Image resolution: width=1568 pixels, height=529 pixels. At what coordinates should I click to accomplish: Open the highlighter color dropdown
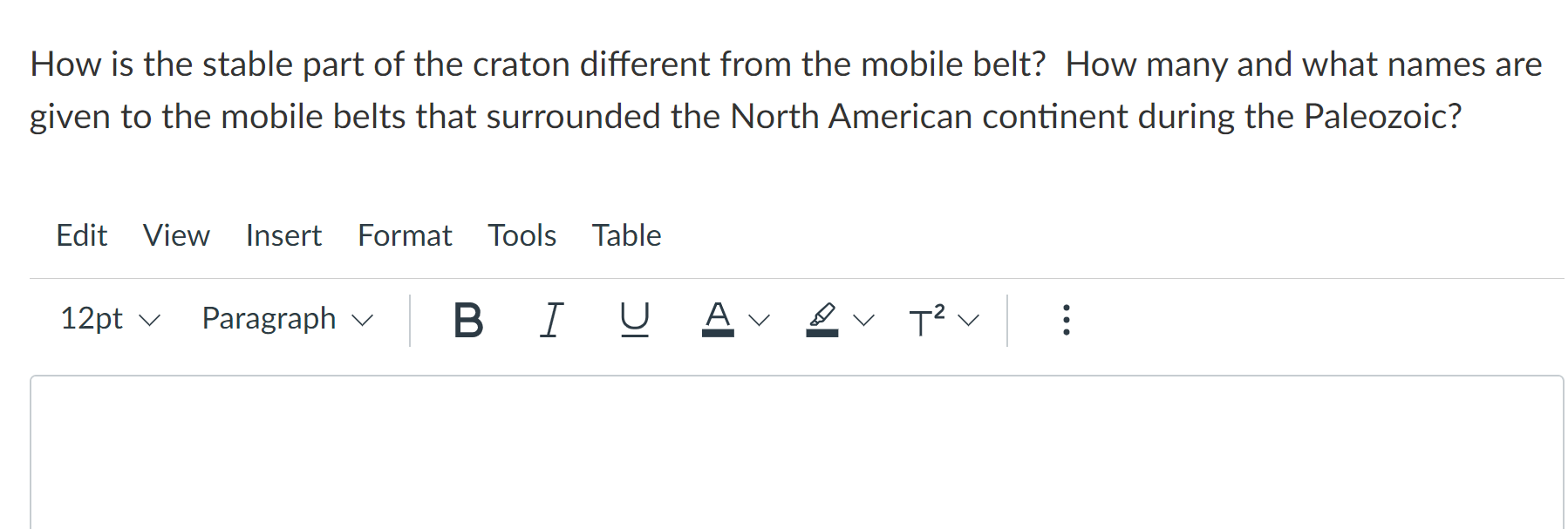pyautogui.click(x=862, y=322)
